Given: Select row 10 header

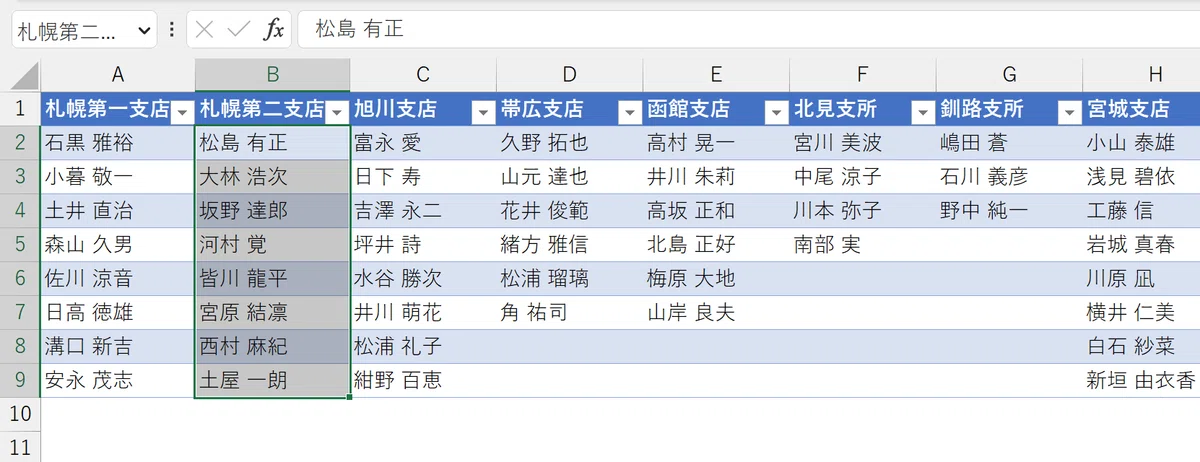Looking at the screenshot, I should [20, 414].
